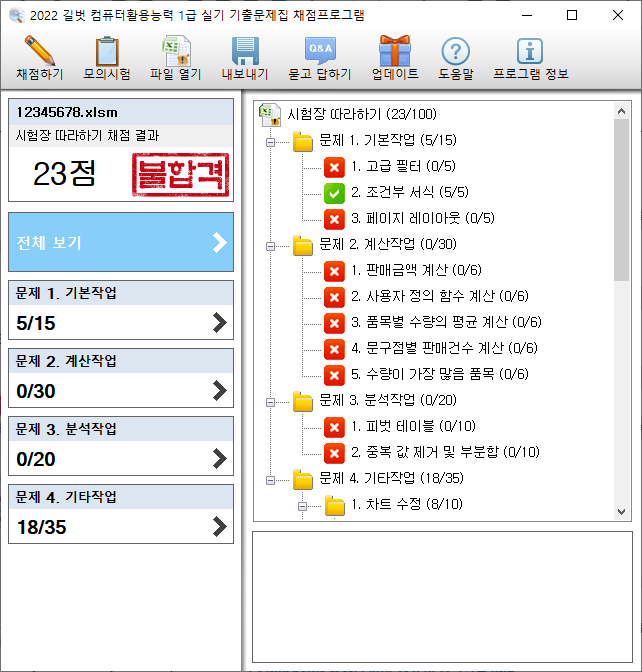Collapse the 문제 3. 분석작업 tree node
Image resolution: width=642 pixels, height=672 pixels.
(269, 402)
